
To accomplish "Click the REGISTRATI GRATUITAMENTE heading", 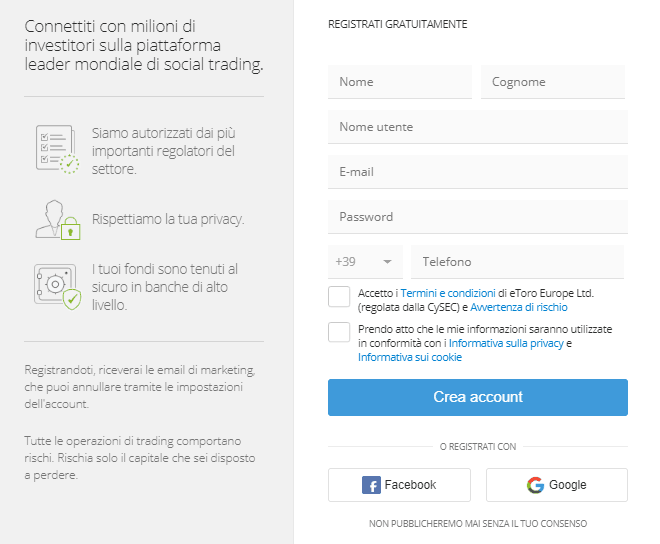I will point(397,24).
